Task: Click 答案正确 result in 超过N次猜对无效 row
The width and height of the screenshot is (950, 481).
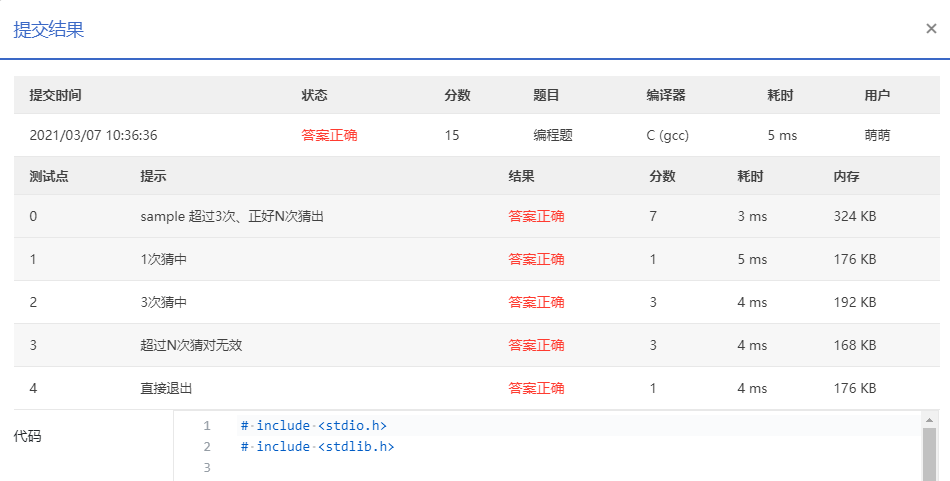Action: 536,345
